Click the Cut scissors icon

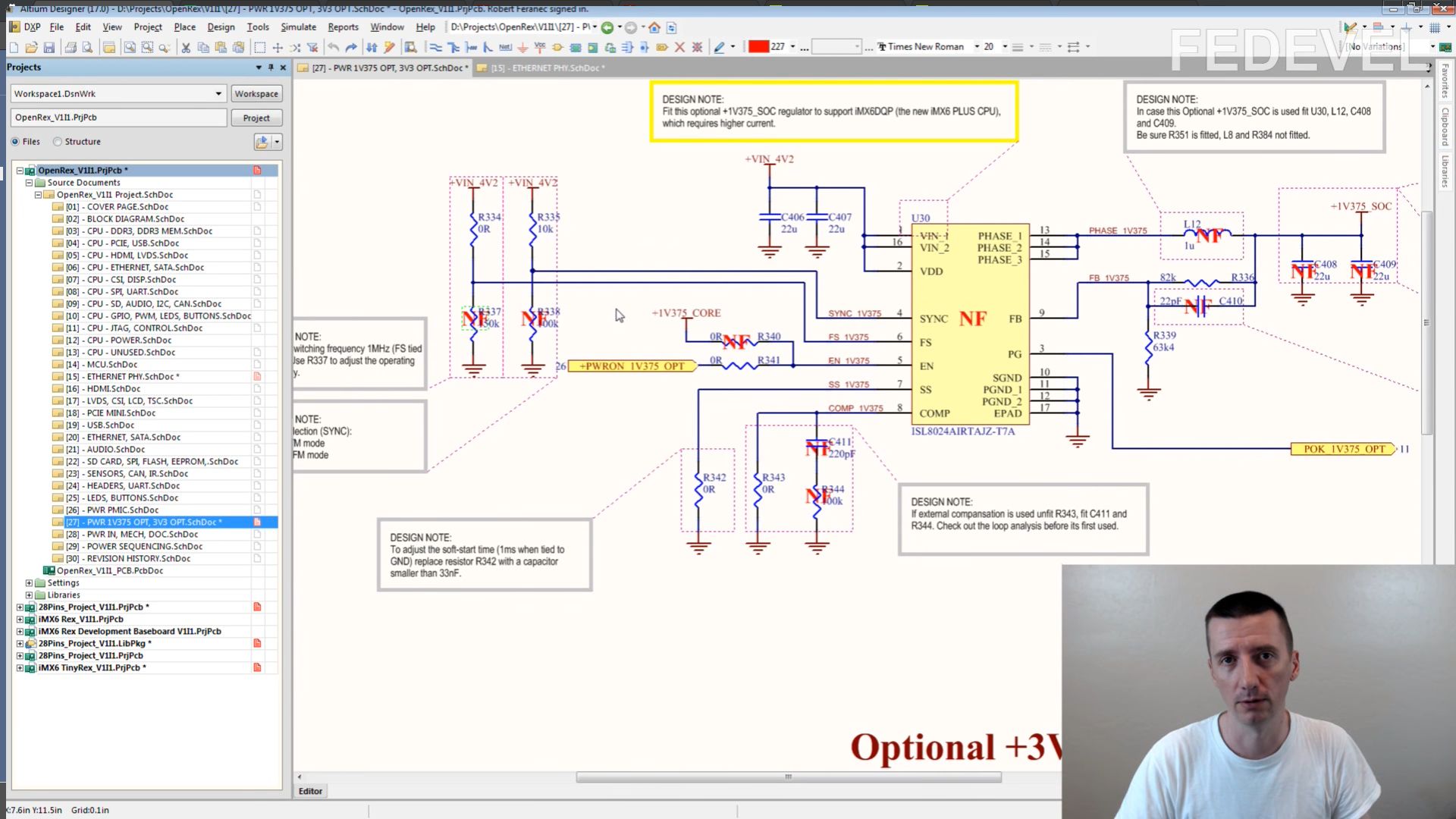(186, 47)
